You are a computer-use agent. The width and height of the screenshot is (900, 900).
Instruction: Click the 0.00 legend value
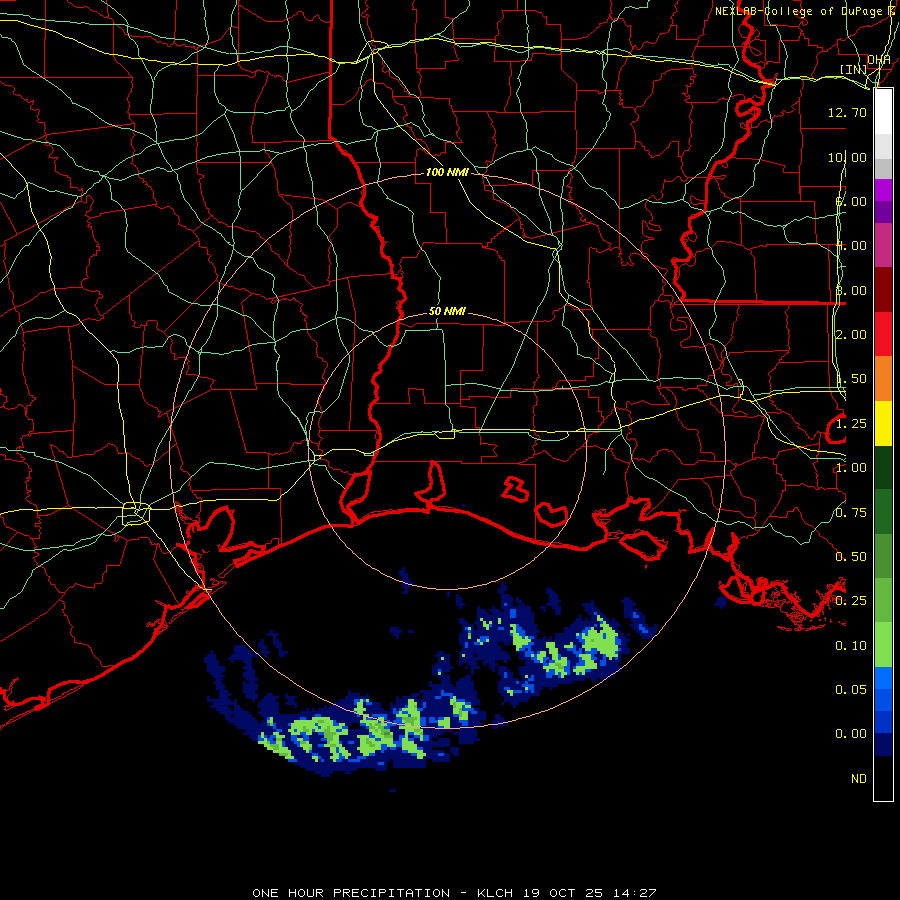point(851,734)
